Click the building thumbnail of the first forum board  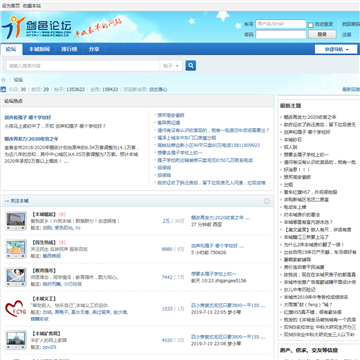point(16,221)
